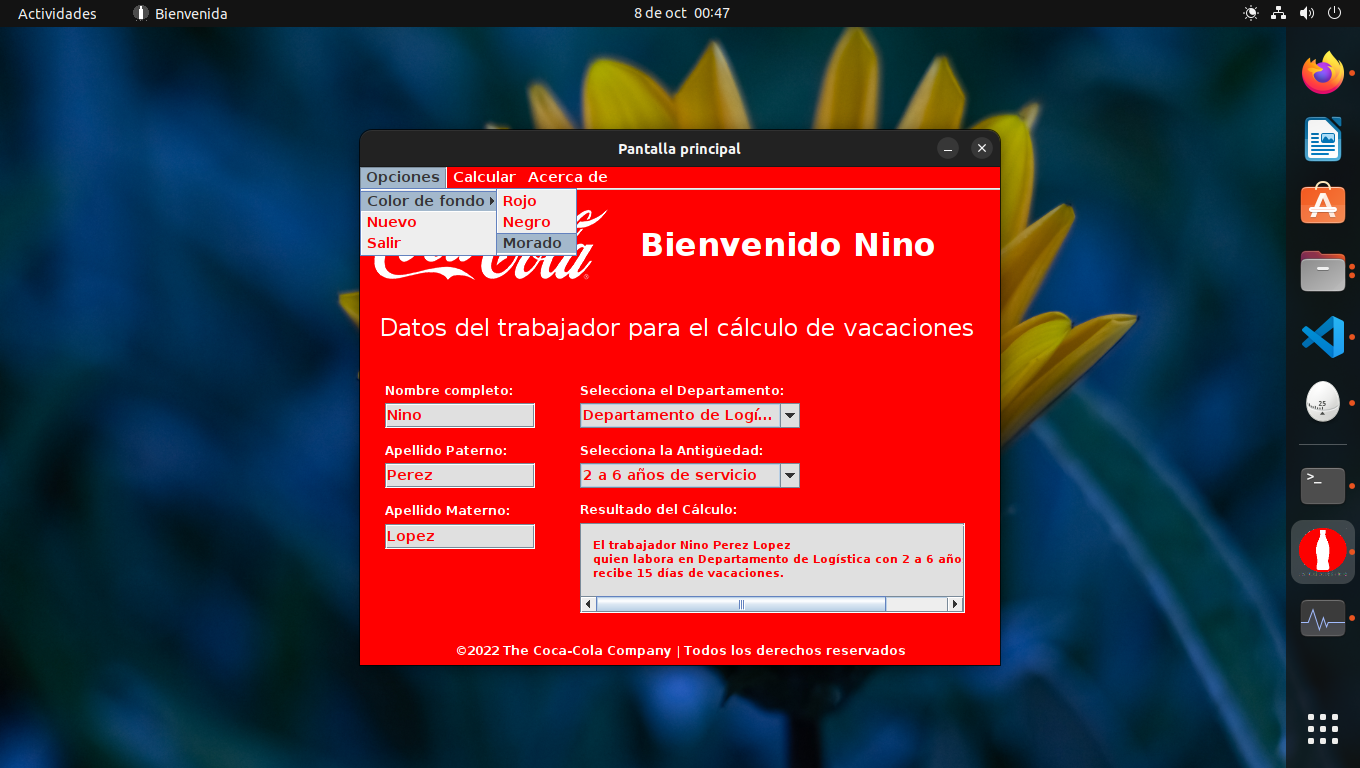Click the Antigüedad dropdown arrow
The width and height of the screenshot is (1360, 768).
pyautogui.click(x=790, y=475)
